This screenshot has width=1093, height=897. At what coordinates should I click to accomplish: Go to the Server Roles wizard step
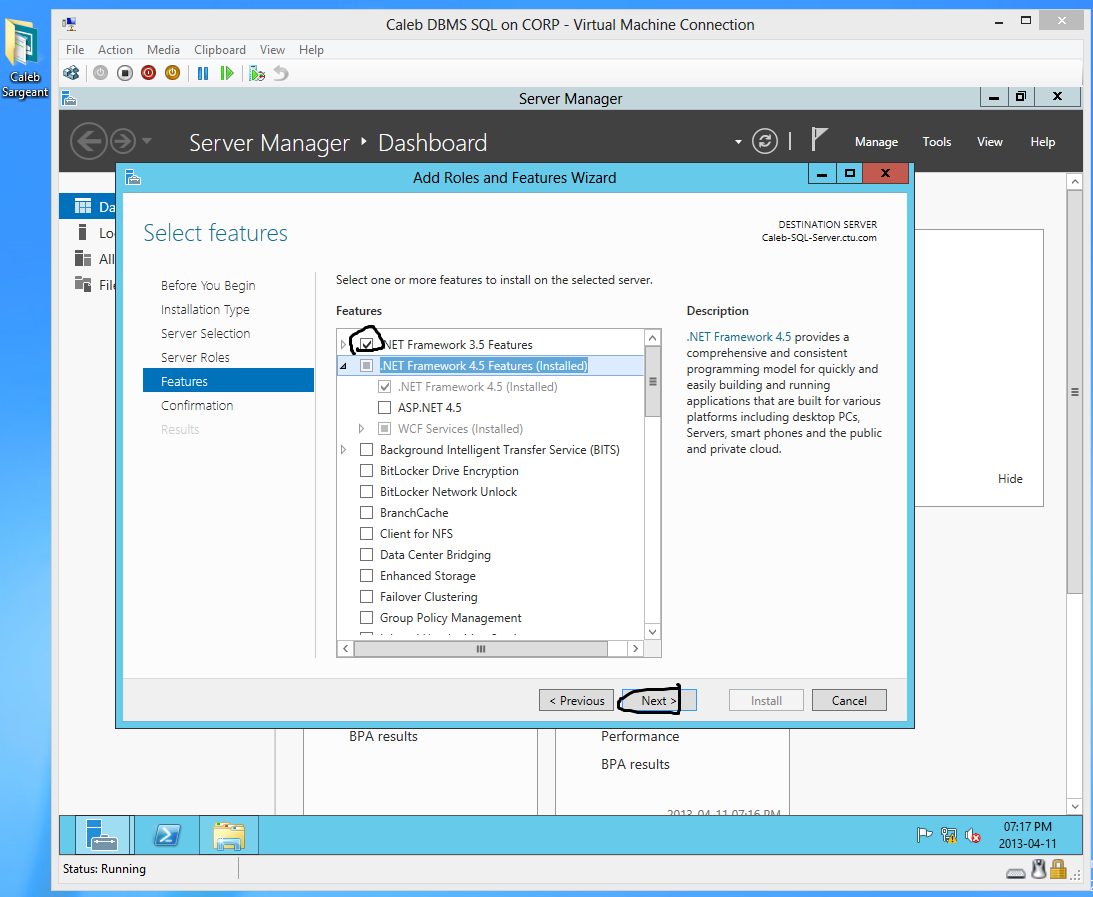click(x=195, y=357)
